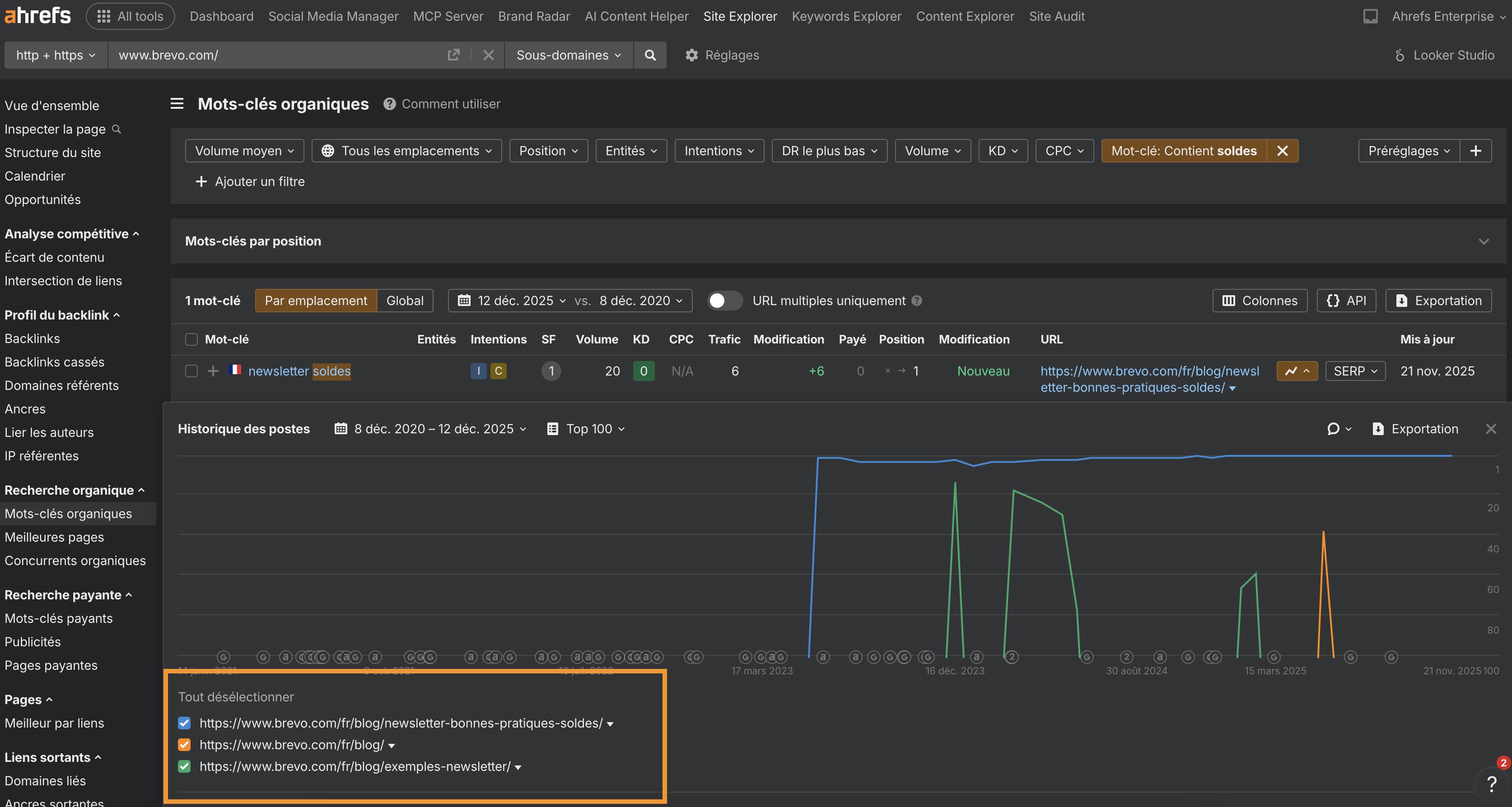The width and height of the screenshot is (1512, 807).
Task: Open the API button
Action: pyautogui.click(x=1346, y=301)
